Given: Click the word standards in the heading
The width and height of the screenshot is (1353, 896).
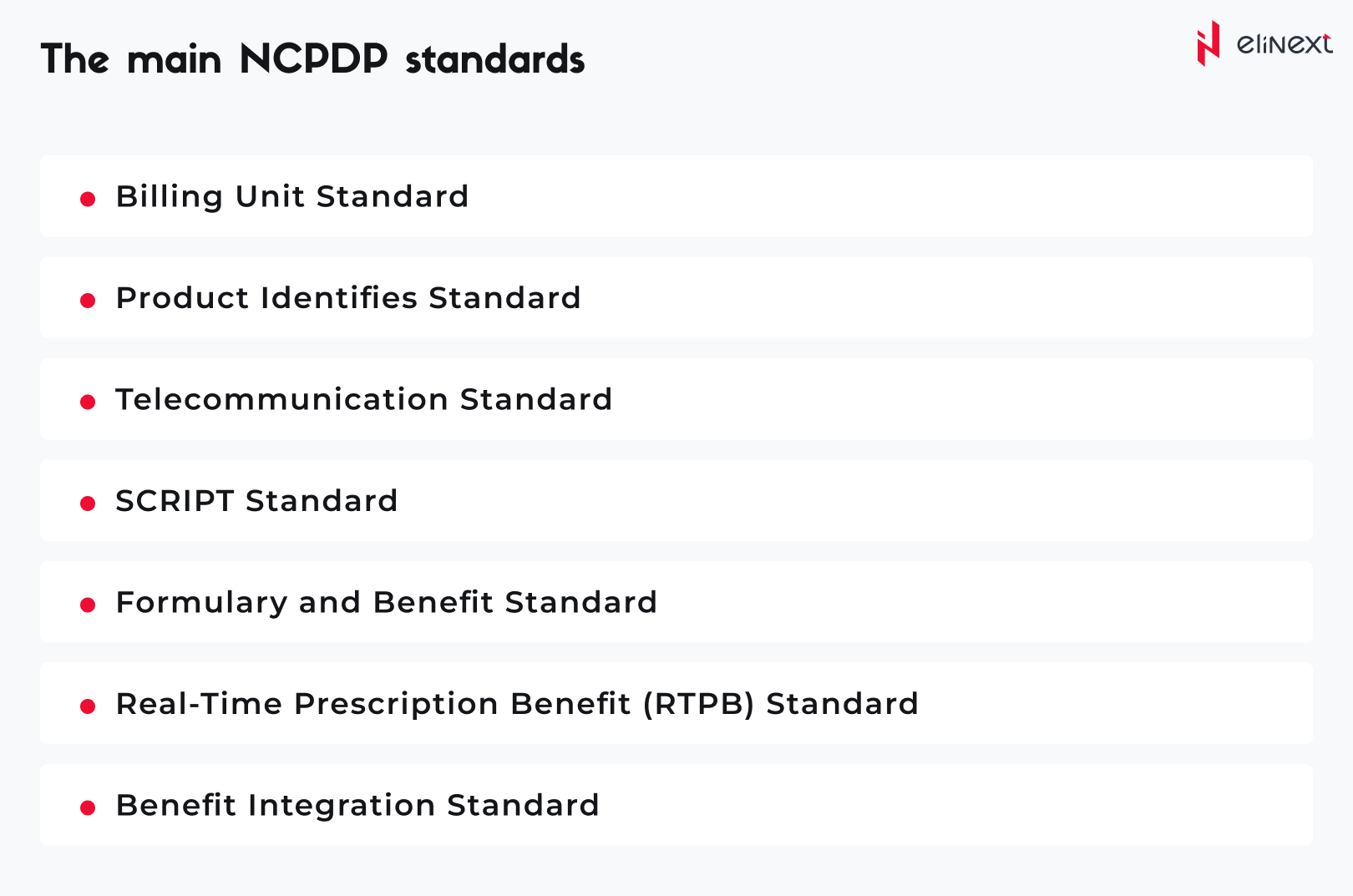Looking at the screenshot, I should click(494, 60).
